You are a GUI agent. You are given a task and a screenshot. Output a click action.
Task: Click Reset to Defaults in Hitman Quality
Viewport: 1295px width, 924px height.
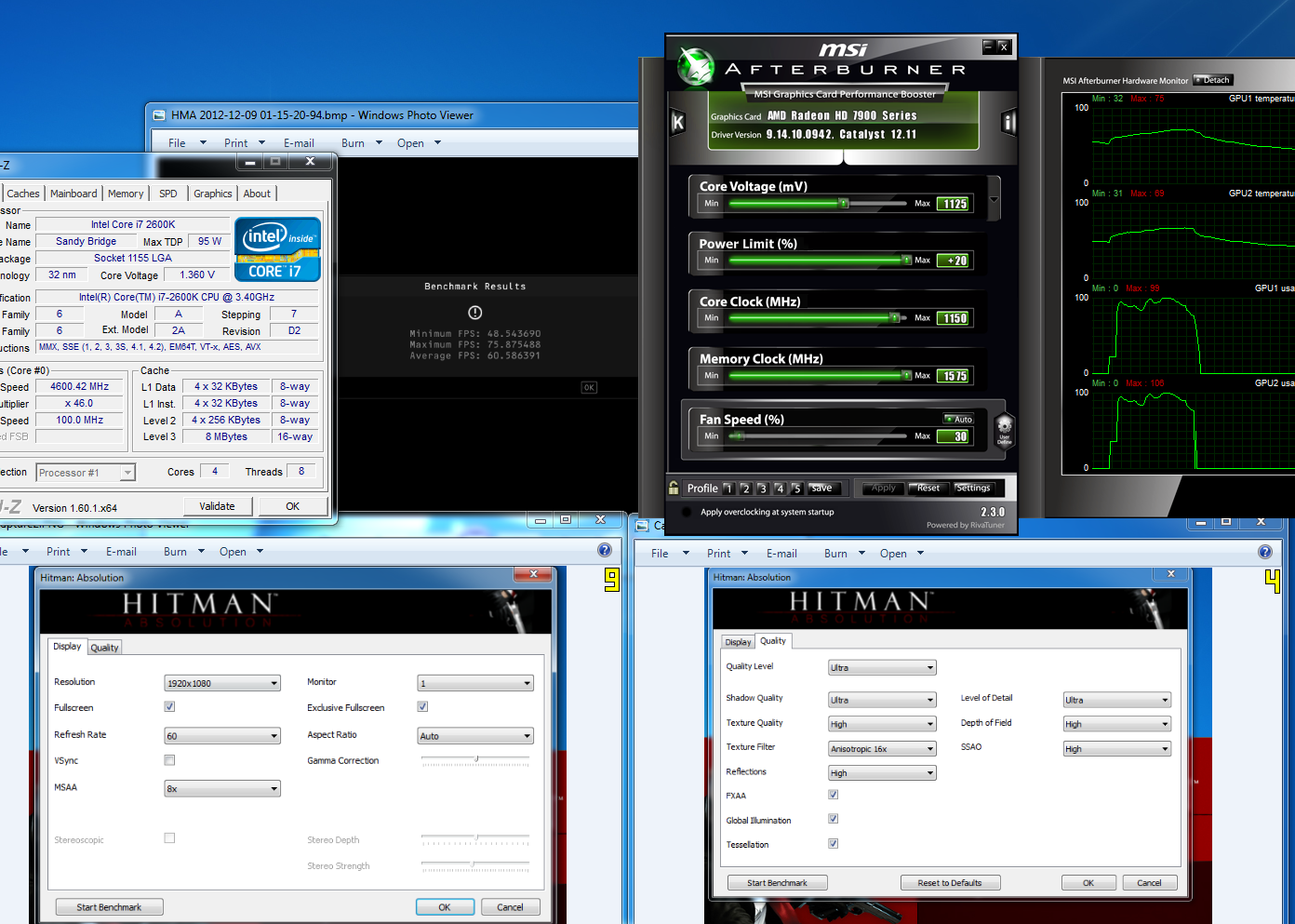950,883
